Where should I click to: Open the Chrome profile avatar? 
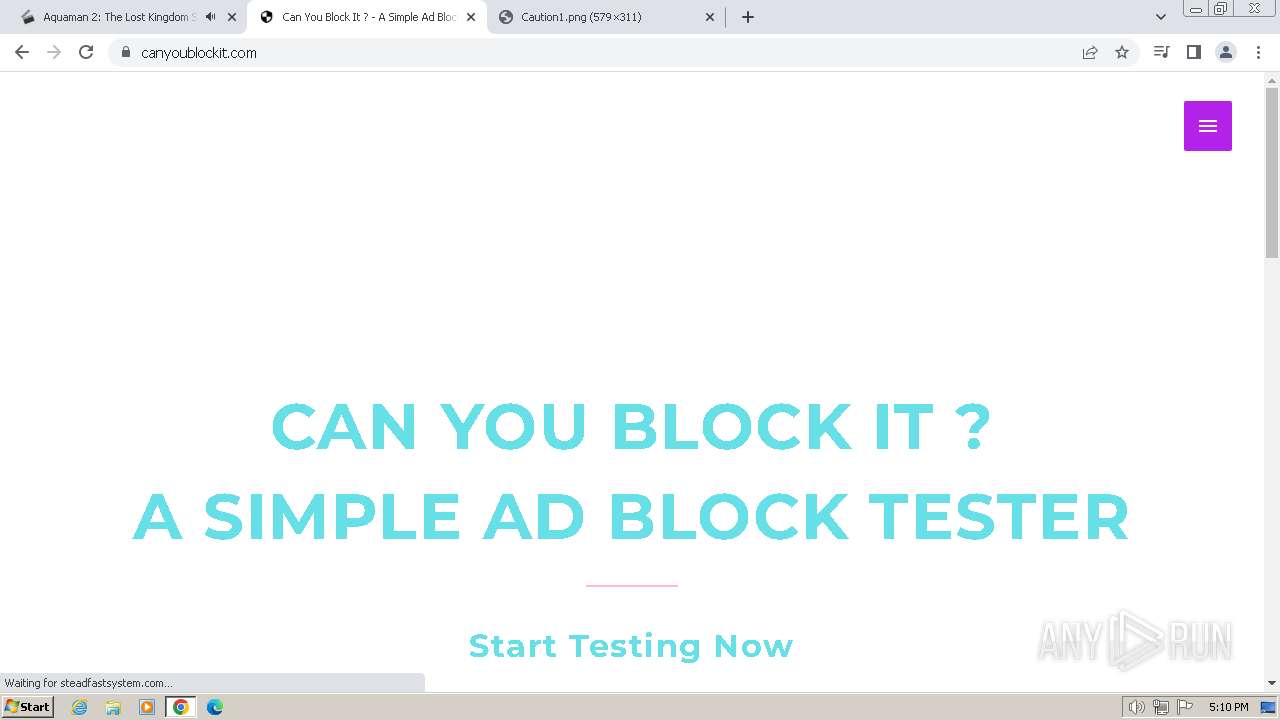pyautogui.click(x=1225, y=52)
